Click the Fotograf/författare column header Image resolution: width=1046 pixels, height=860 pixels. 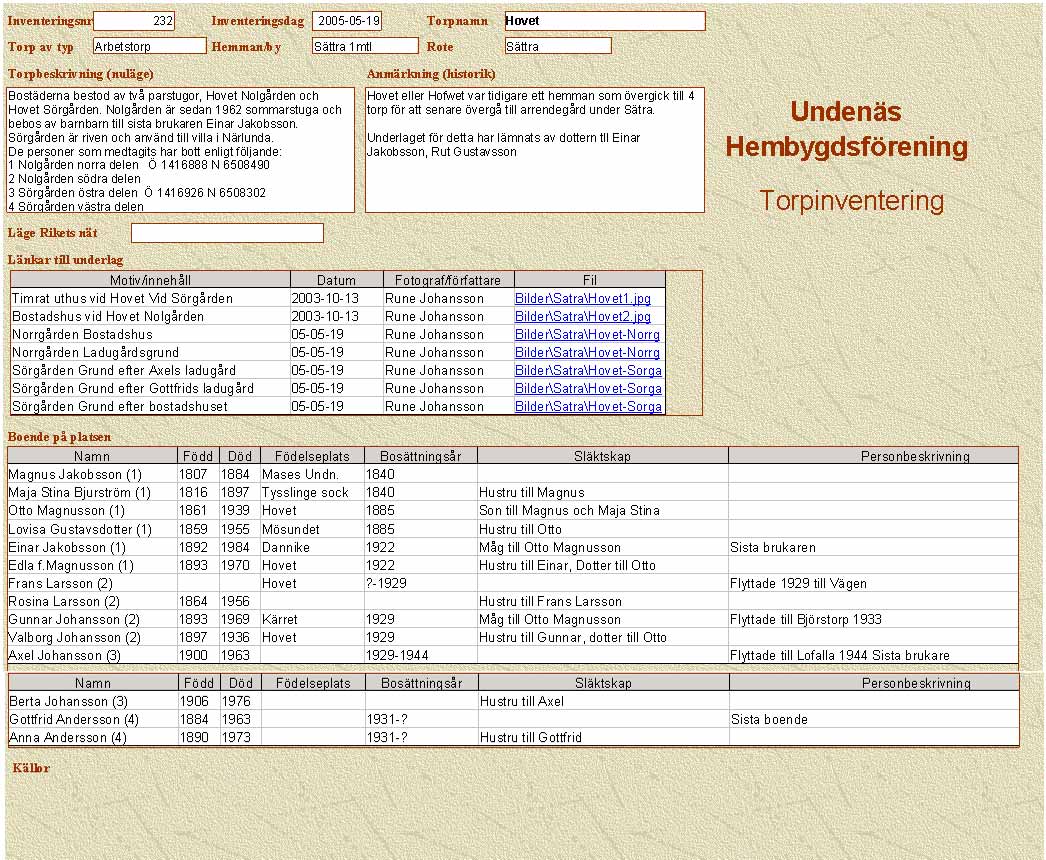tap(448, 280)
